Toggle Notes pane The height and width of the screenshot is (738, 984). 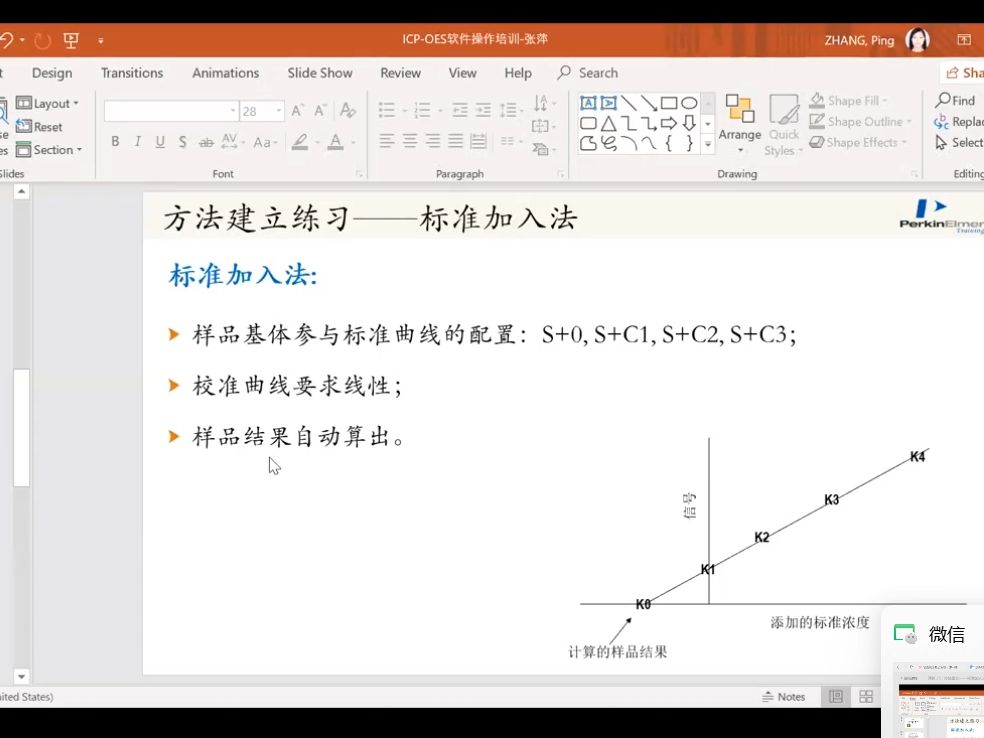point(783,697)
